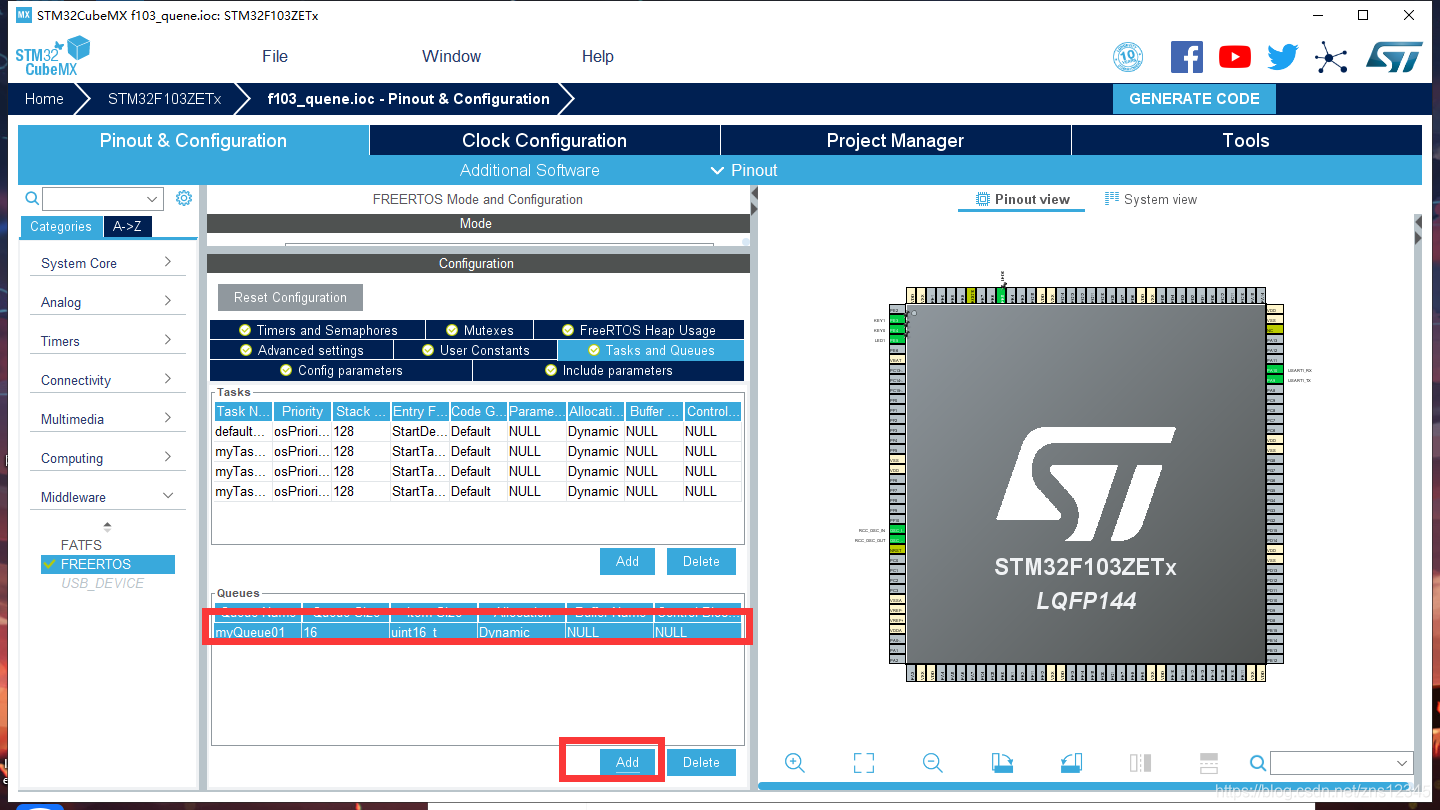Click the GENERATE CODE button
Image resolution: width=1440 pixels, height=810 pixels.
pyautogui.click(x=1194, y=98)
